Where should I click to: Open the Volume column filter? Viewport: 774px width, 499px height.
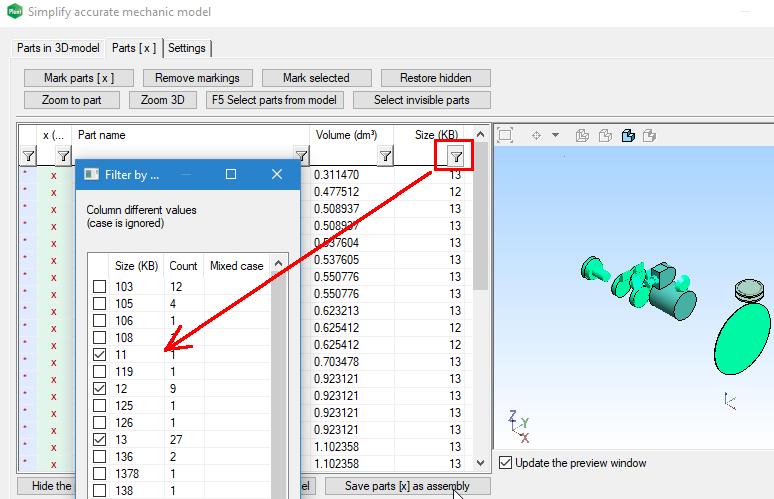click(x=385, y=155)
